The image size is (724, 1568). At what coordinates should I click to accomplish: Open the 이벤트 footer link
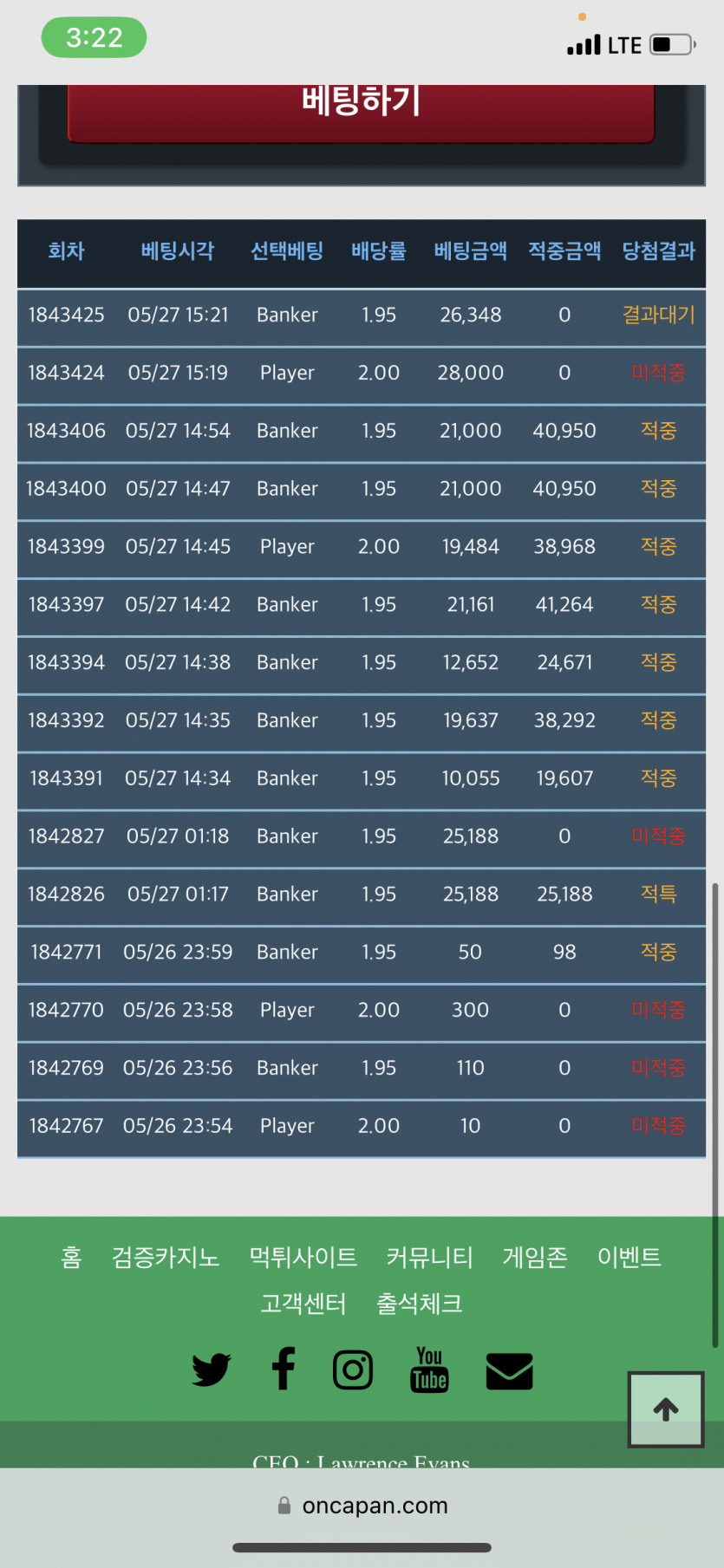[629, 1257]
